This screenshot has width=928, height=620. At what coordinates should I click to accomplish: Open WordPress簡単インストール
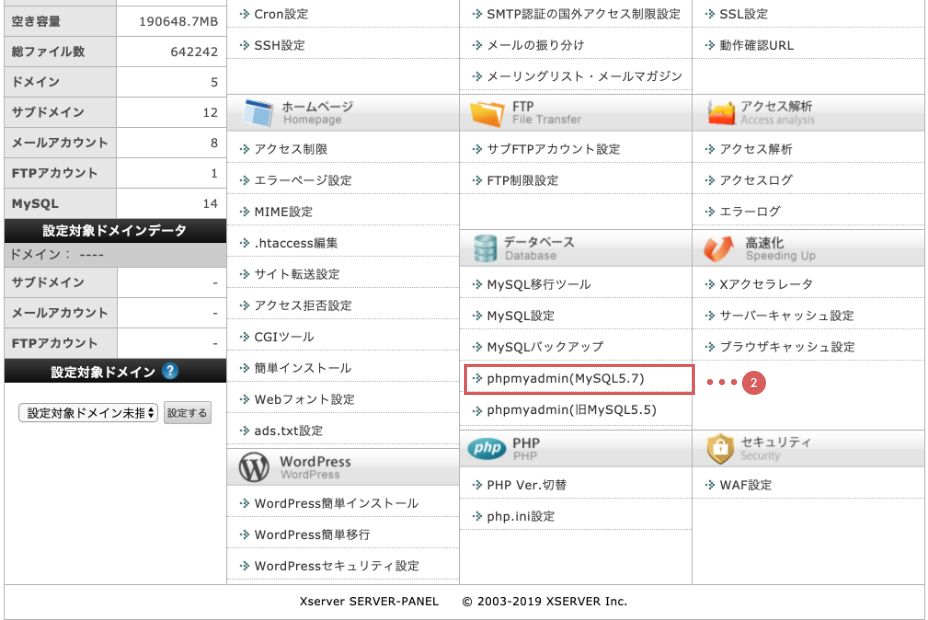(336, 503)
